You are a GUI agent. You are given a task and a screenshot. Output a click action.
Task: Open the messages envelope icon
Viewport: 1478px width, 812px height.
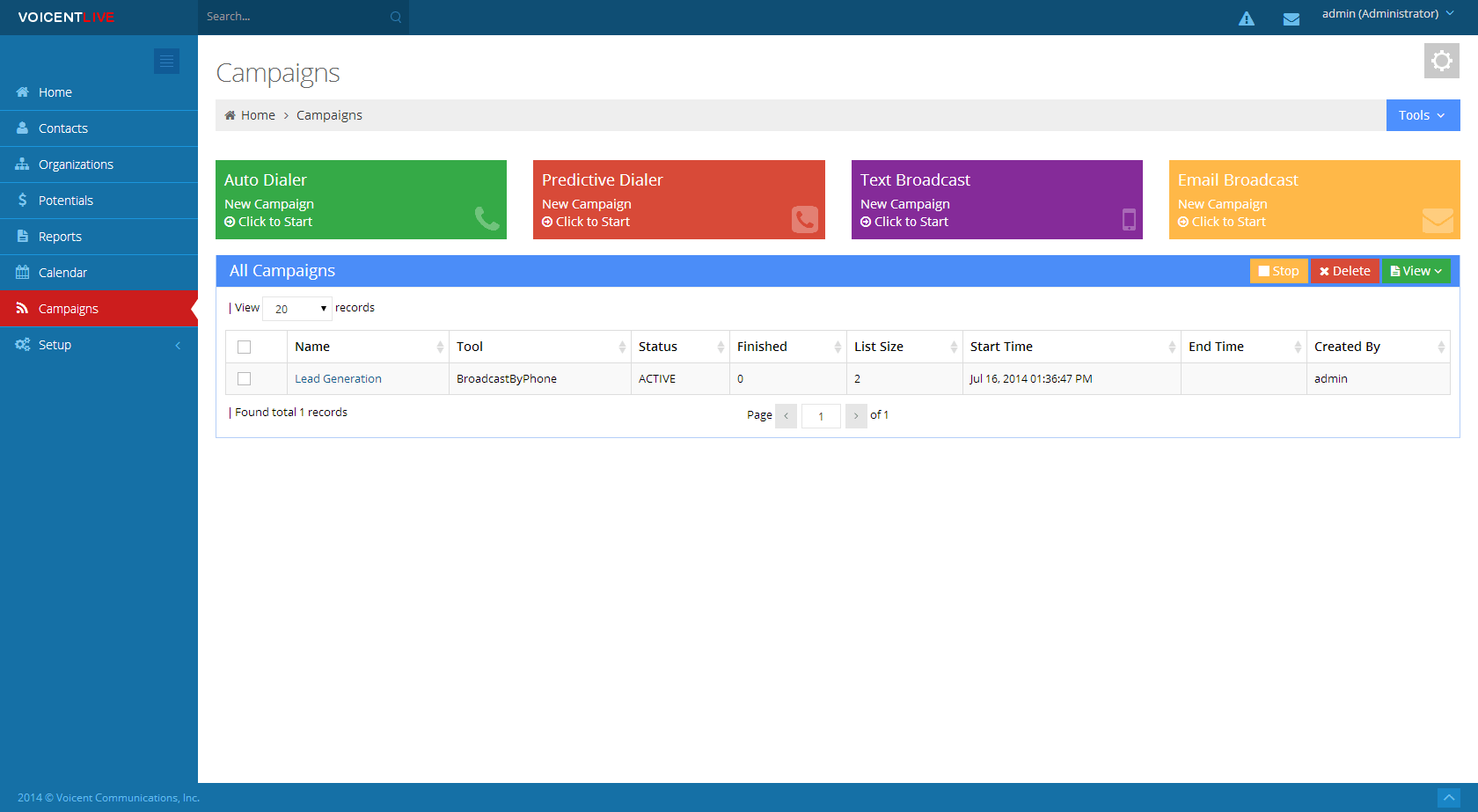pyautogui.click(x=1291, y=17)
